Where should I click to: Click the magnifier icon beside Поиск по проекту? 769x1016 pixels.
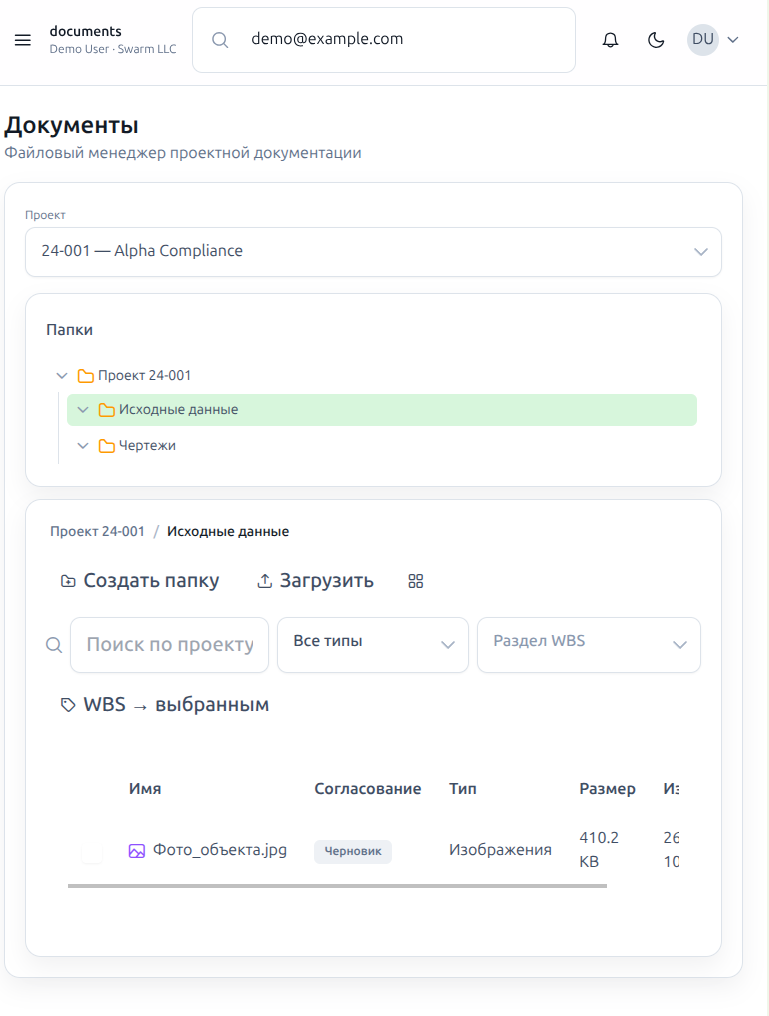53,645
